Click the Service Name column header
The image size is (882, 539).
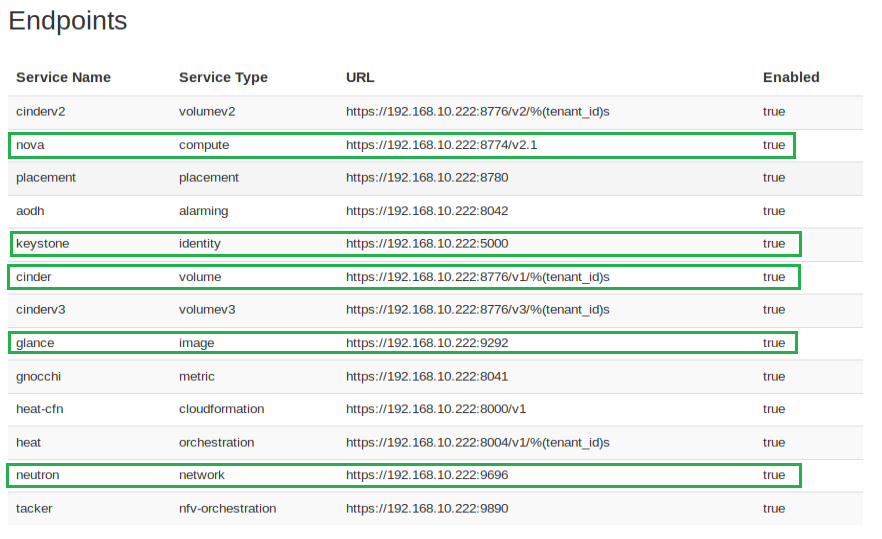[x=63, y=77]
